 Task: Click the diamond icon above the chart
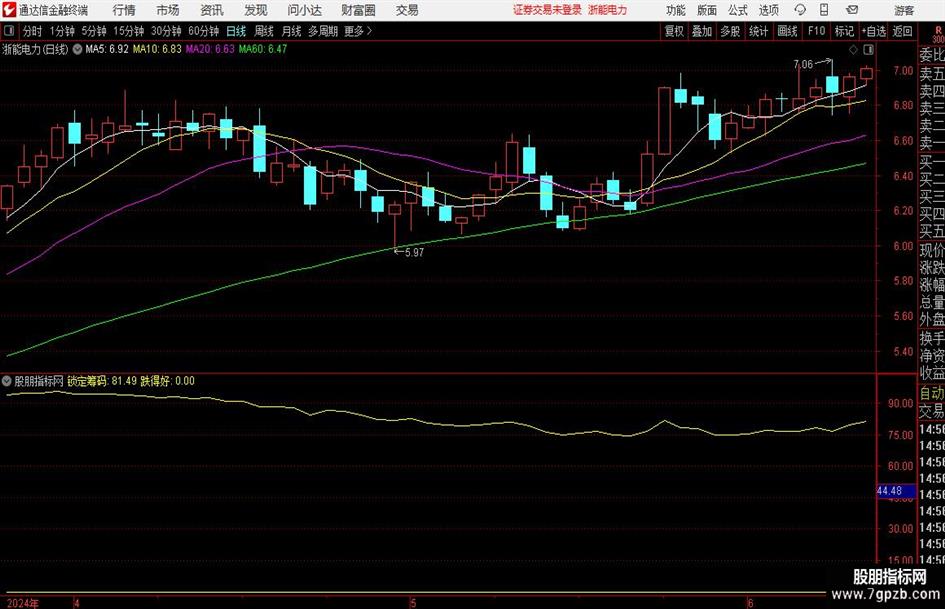click(853, 49)
